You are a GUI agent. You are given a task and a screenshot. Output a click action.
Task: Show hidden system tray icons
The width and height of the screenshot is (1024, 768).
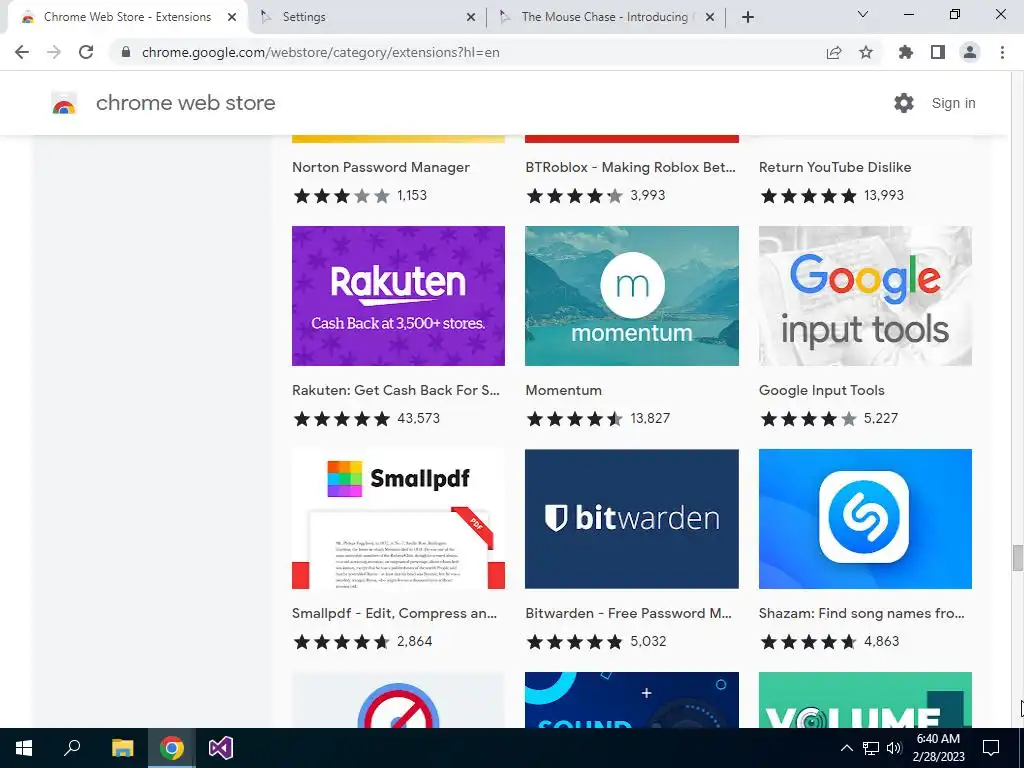coord(846,748)
